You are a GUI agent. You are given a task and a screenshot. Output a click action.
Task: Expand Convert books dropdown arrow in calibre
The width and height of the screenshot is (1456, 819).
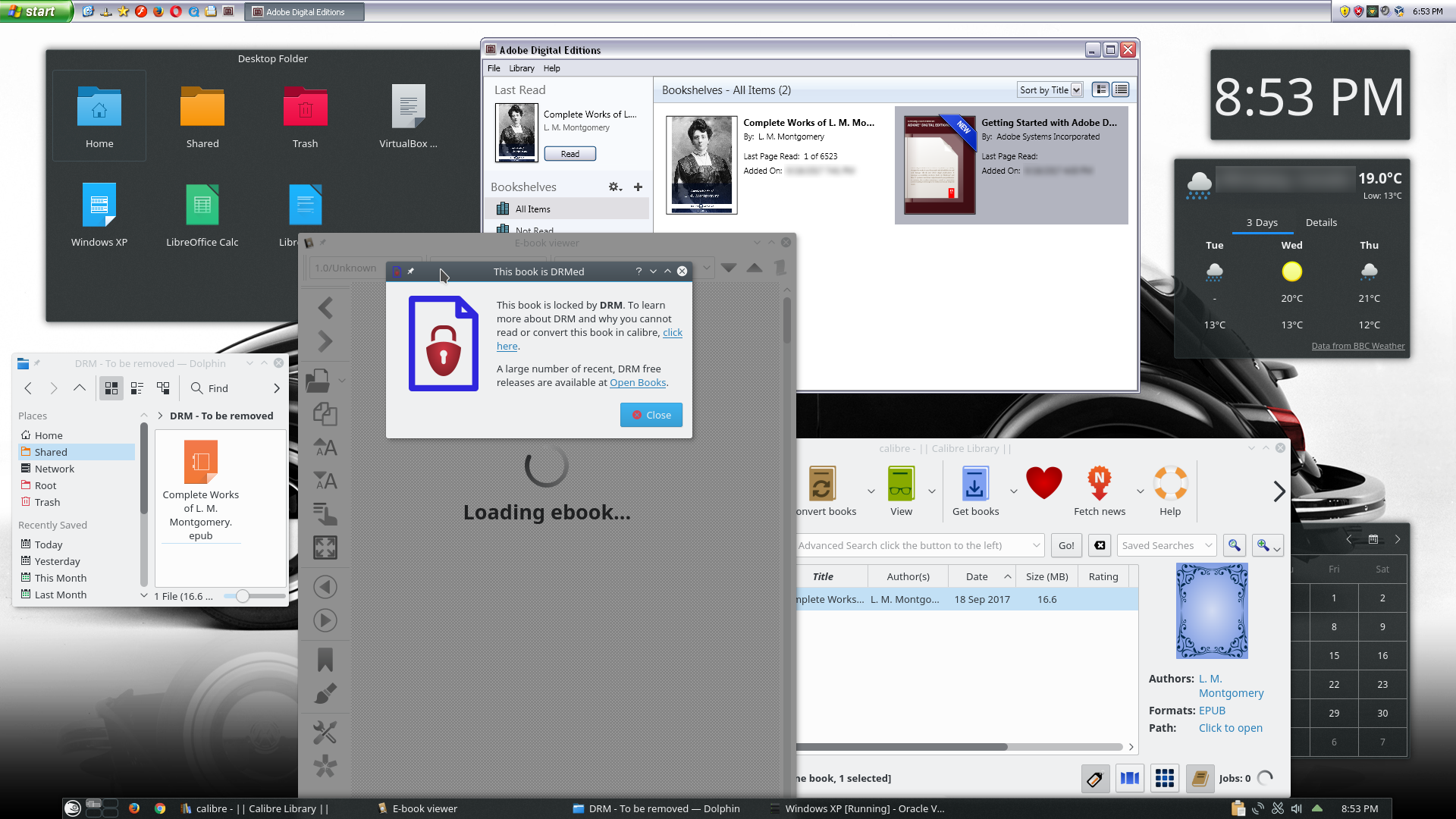(871, 491)
